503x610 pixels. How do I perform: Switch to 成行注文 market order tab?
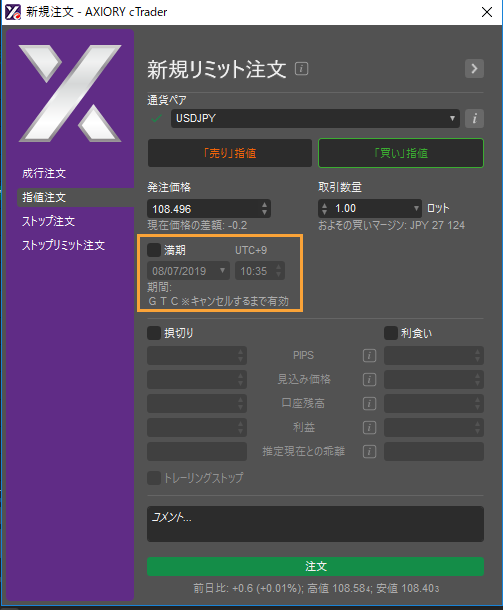point(44,174)
